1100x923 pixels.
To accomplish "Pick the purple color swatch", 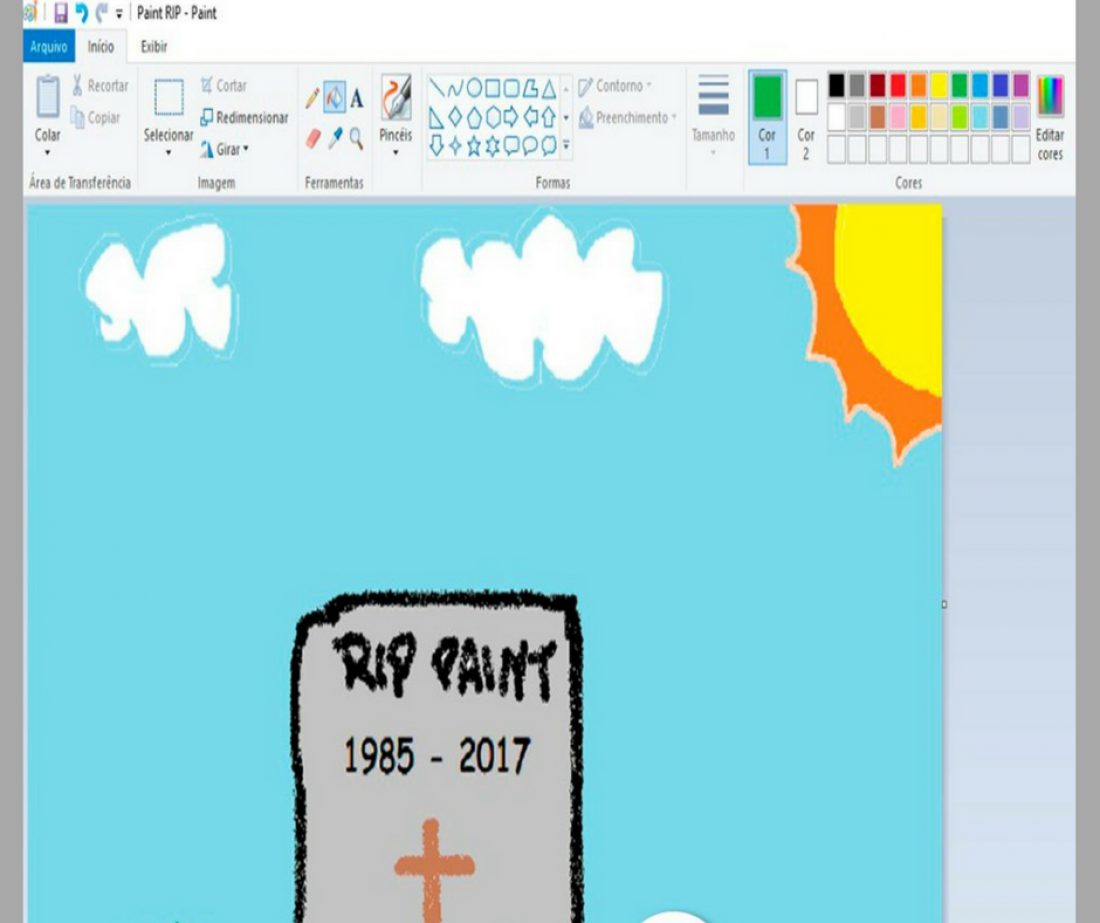I will tap(1021, 86).
